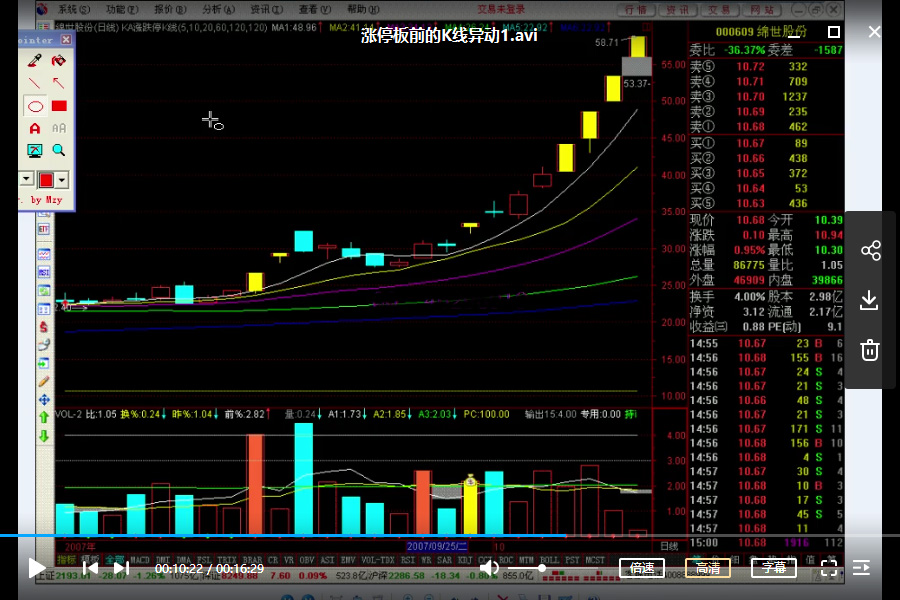This screenshot has height=600, width=900.
Task: Select the OBV indicator tab
Action: (x=307, y=559)
